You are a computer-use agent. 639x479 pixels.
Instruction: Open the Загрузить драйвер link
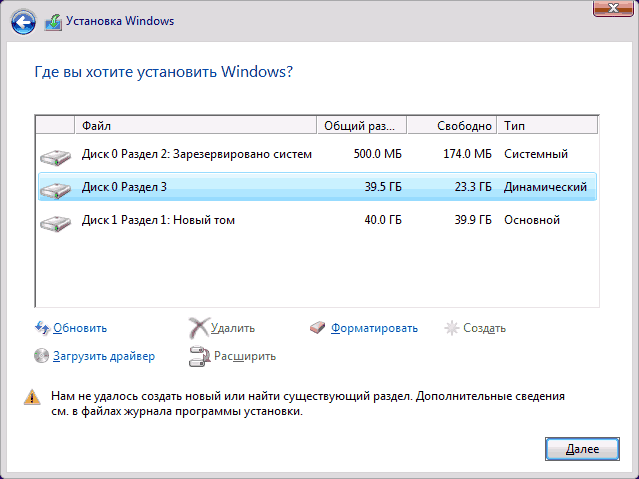click(x=104, y=356)
